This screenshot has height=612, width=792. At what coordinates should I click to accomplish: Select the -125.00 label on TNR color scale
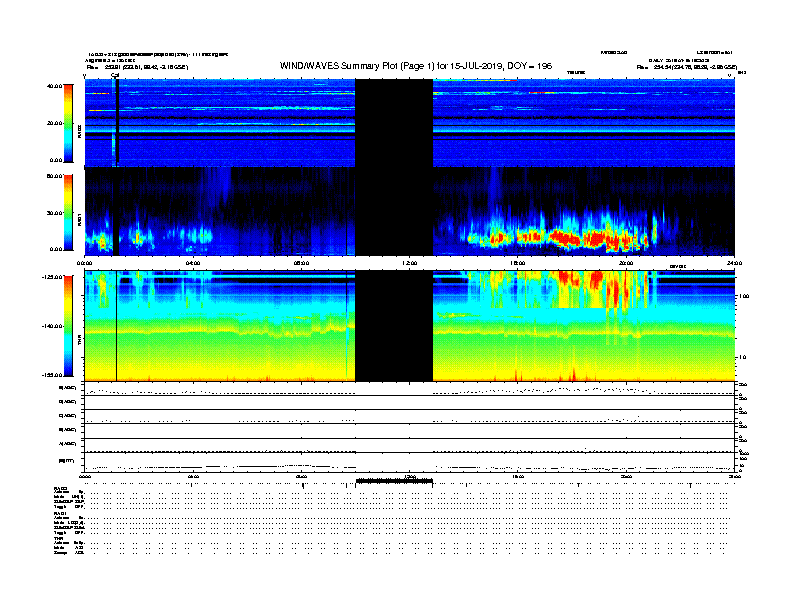pos(53,277)
